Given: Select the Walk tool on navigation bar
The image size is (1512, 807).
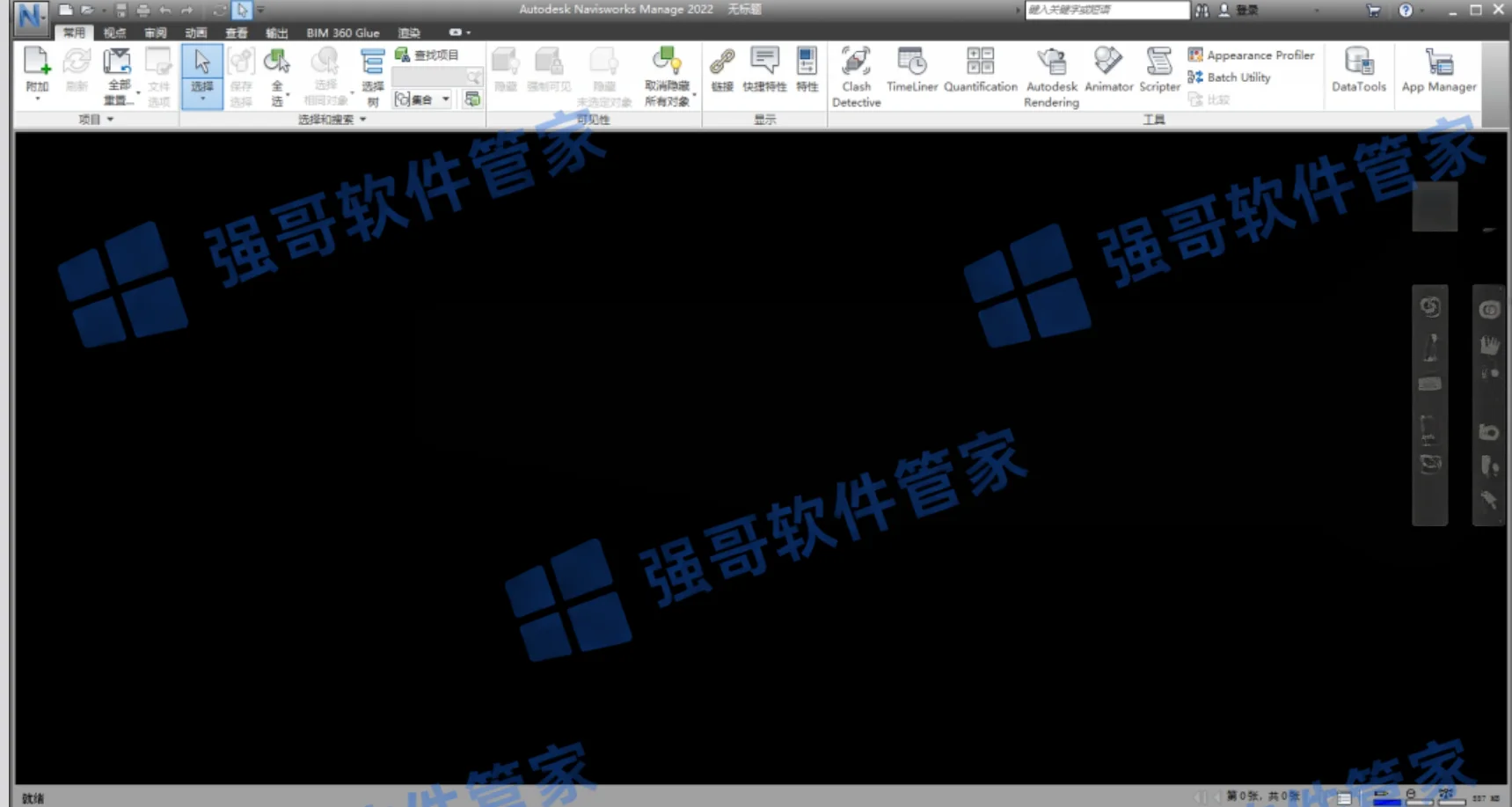Looking at the screenshot, I should [x=1488, y=466].
